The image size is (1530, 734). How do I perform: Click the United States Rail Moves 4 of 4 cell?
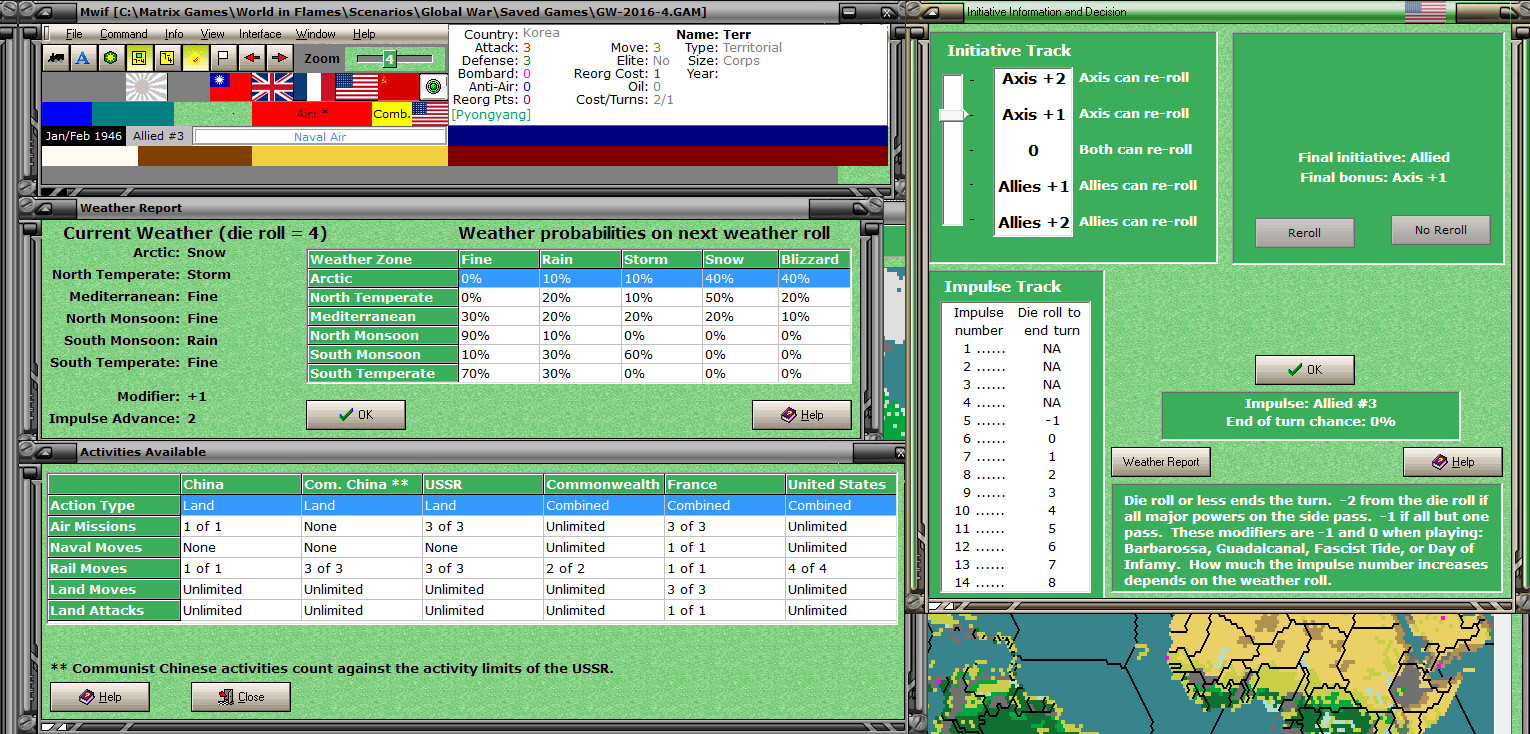coord(840,568)
